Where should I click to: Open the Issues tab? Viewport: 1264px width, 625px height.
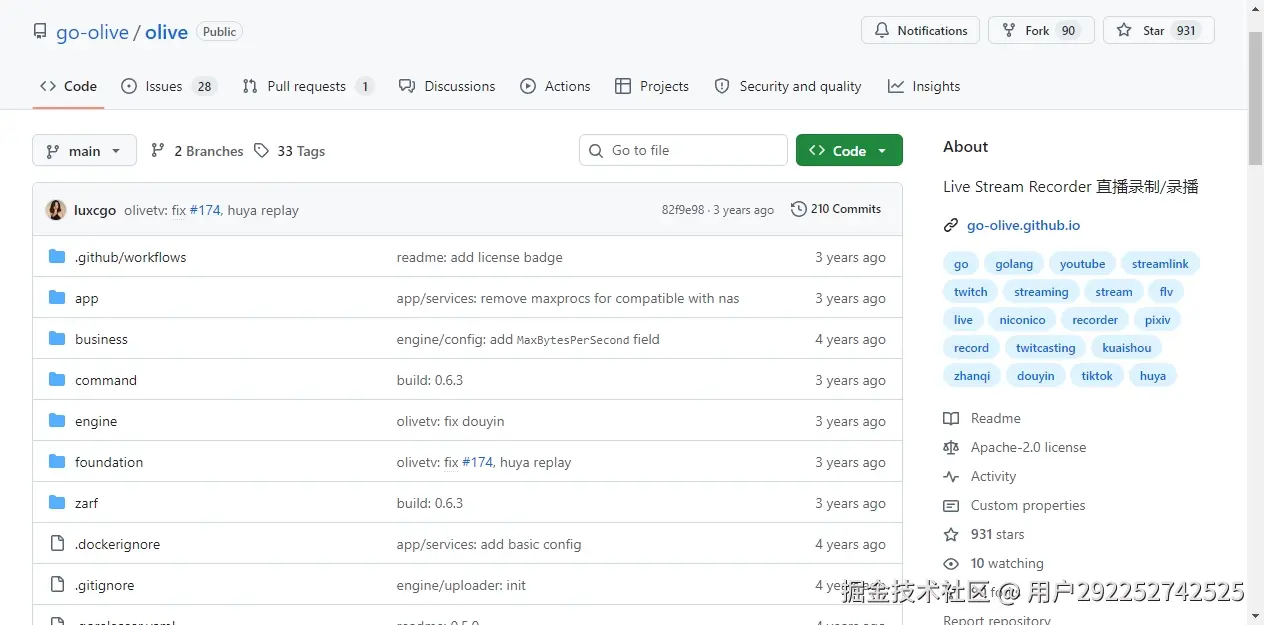tap(168, 86)
